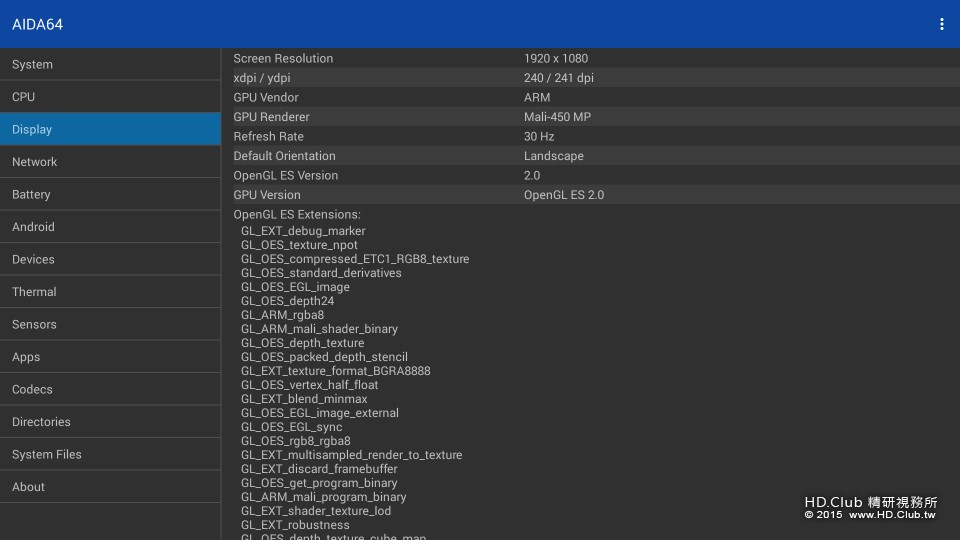
Task: Select GL_OES_compressed_ETC1_RGB8_texture entry
Action: click(x=355, y=259)
